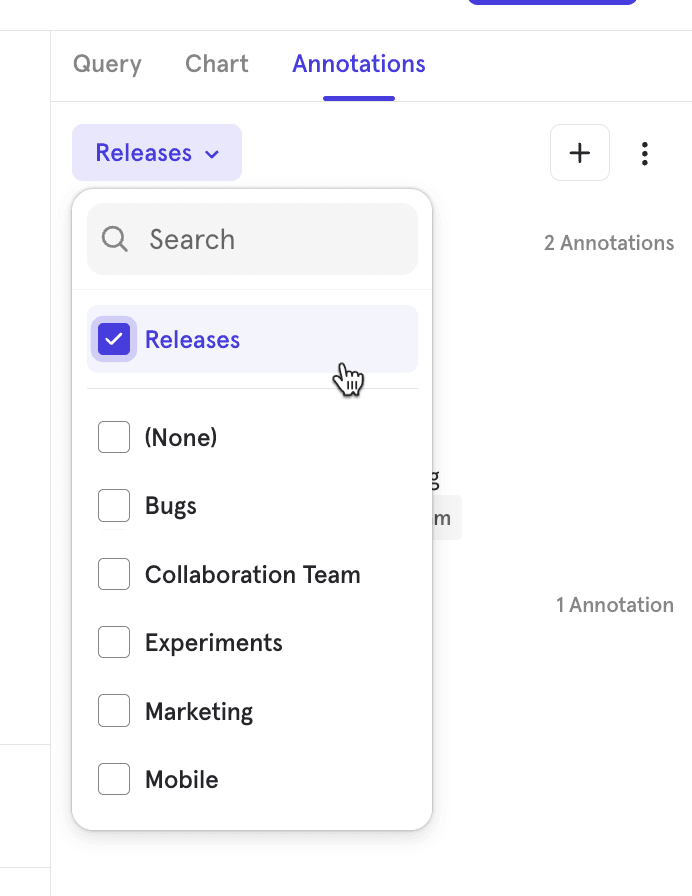The image size is (692, 896).
Task: Uncheck the Releases checkbox
Action: tap(114, 339)
